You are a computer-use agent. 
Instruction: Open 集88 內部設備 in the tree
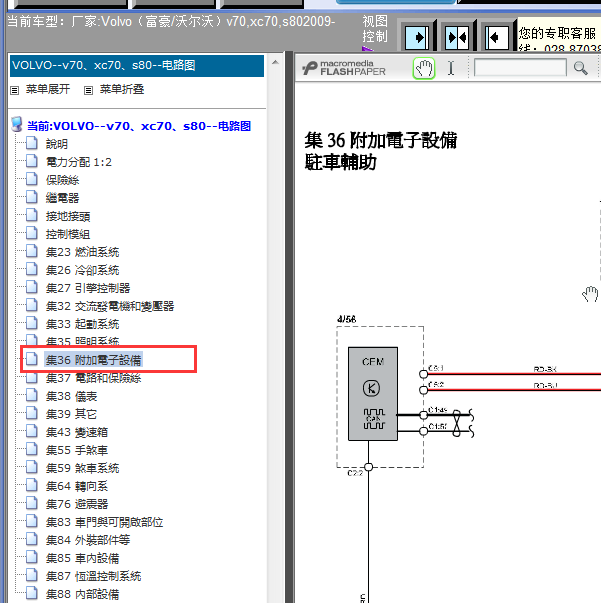pyautogui.click(x=82, y=594)
